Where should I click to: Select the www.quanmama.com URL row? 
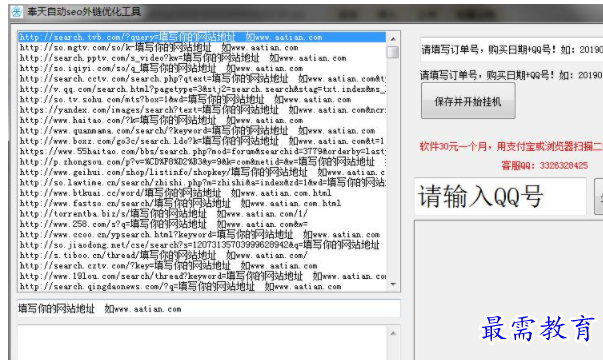click(x=202, y=131)
